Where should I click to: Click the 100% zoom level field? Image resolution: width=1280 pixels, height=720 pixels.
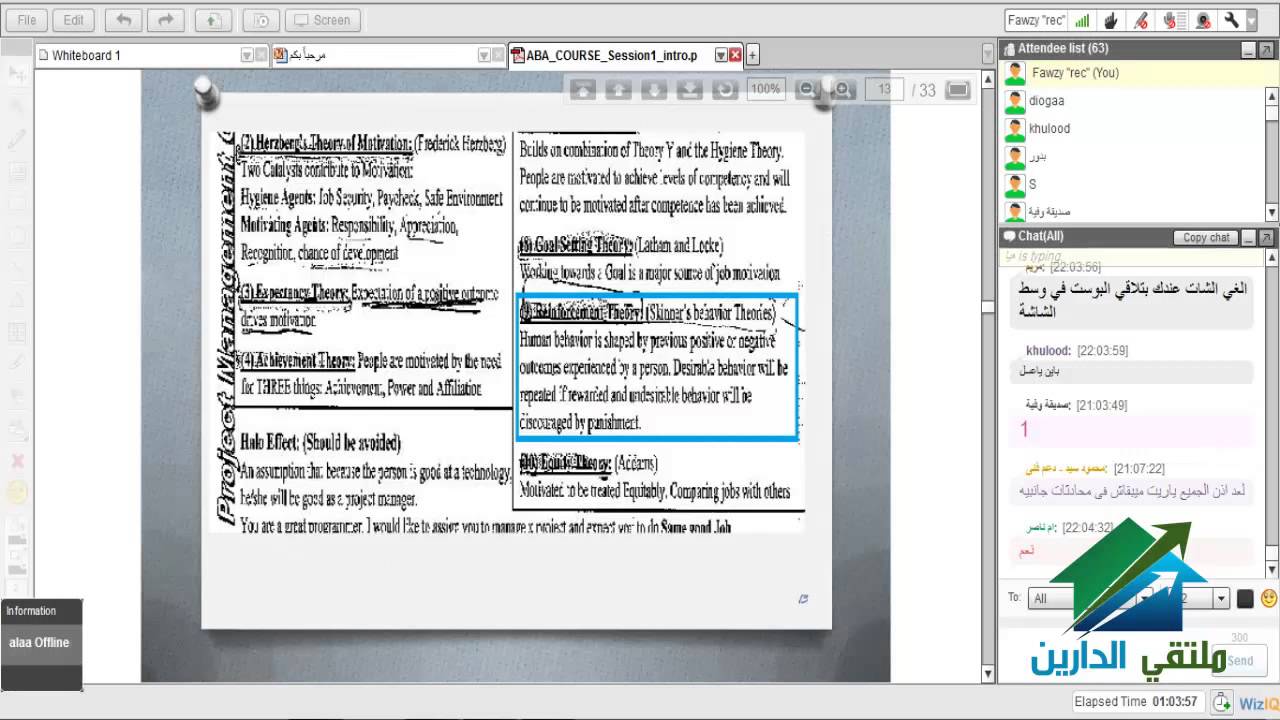766,90
